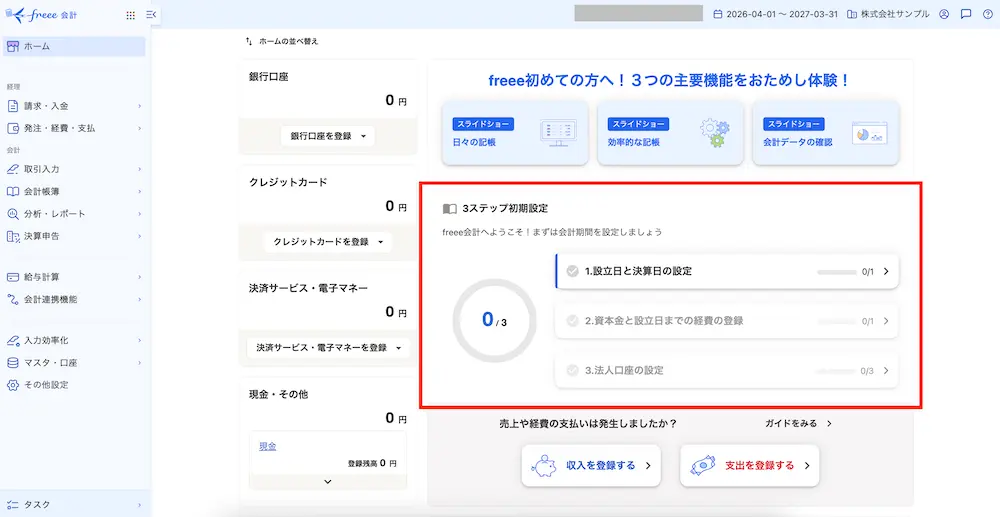Click the その他設定 gear icon
The width and height of the screenshot is (1000, 517).
point(13,385)
